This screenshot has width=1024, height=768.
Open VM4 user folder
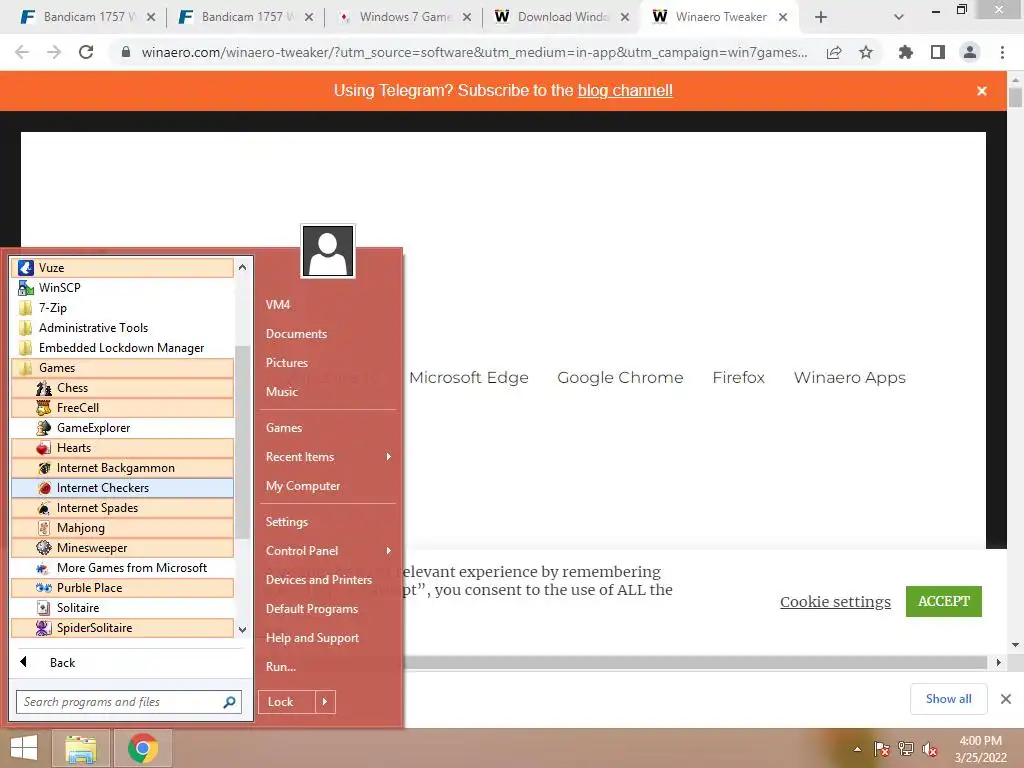[278, 305]
